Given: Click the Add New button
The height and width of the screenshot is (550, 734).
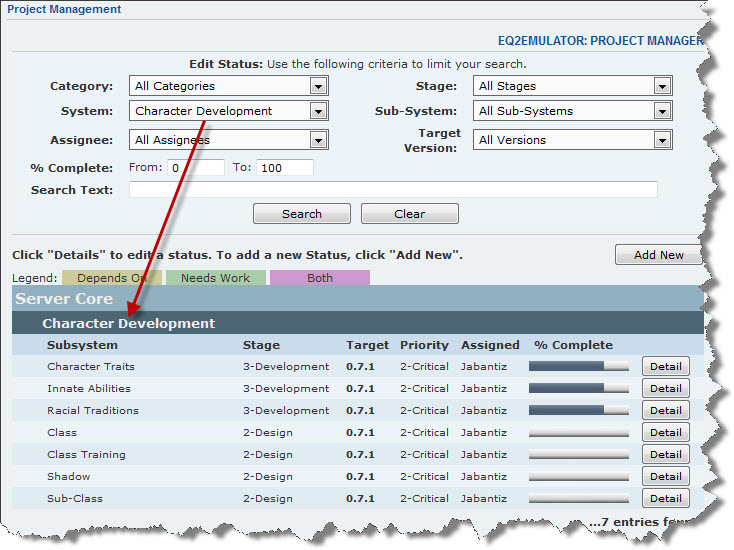Looking at the screenshot, I should click(658, 255).
